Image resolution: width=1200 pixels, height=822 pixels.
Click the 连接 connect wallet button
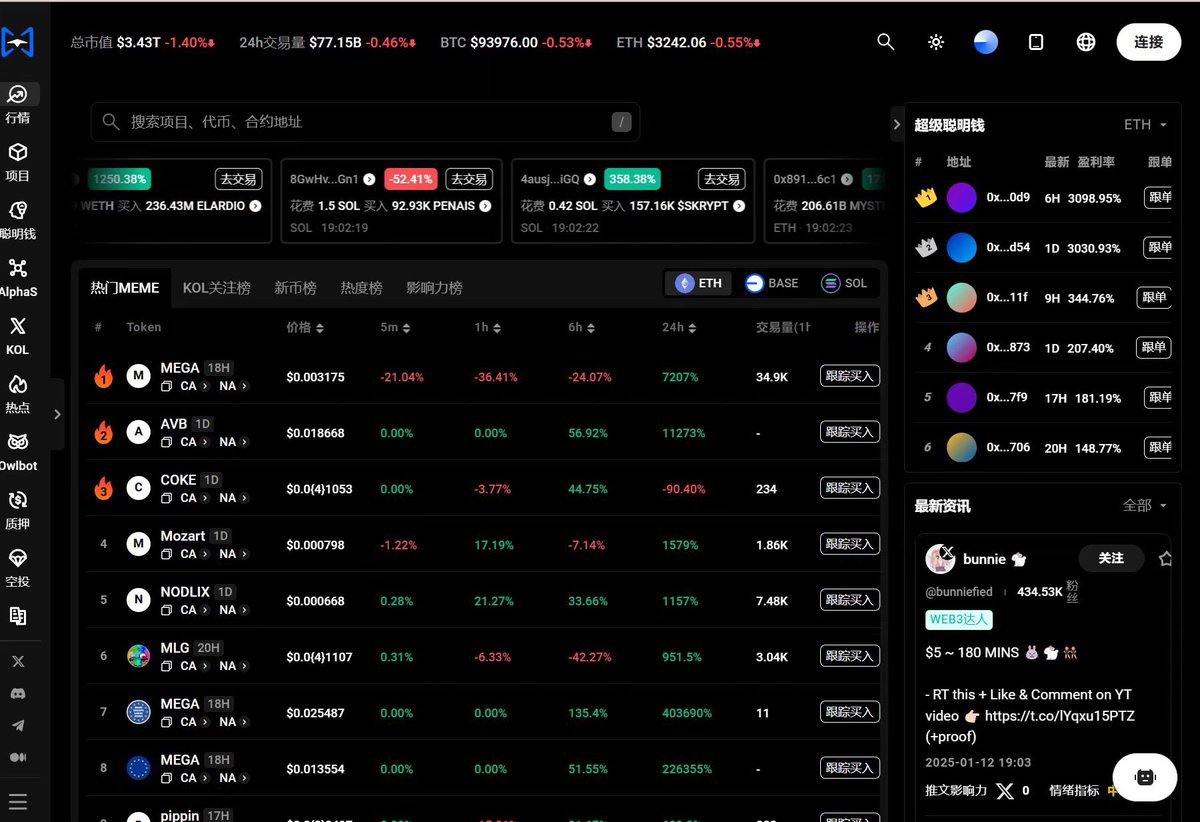(1149, 42)
